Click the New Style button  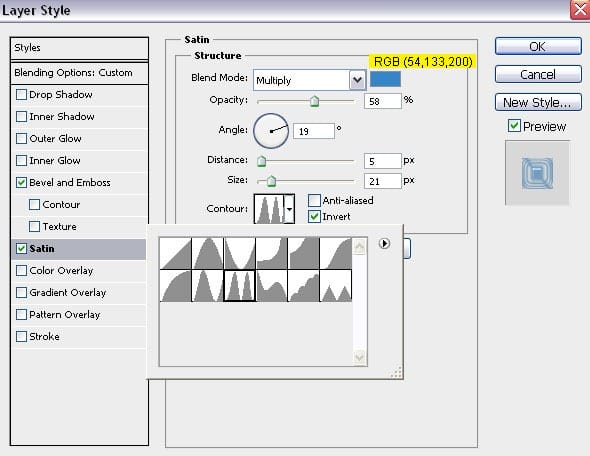(x=538, y=102)
